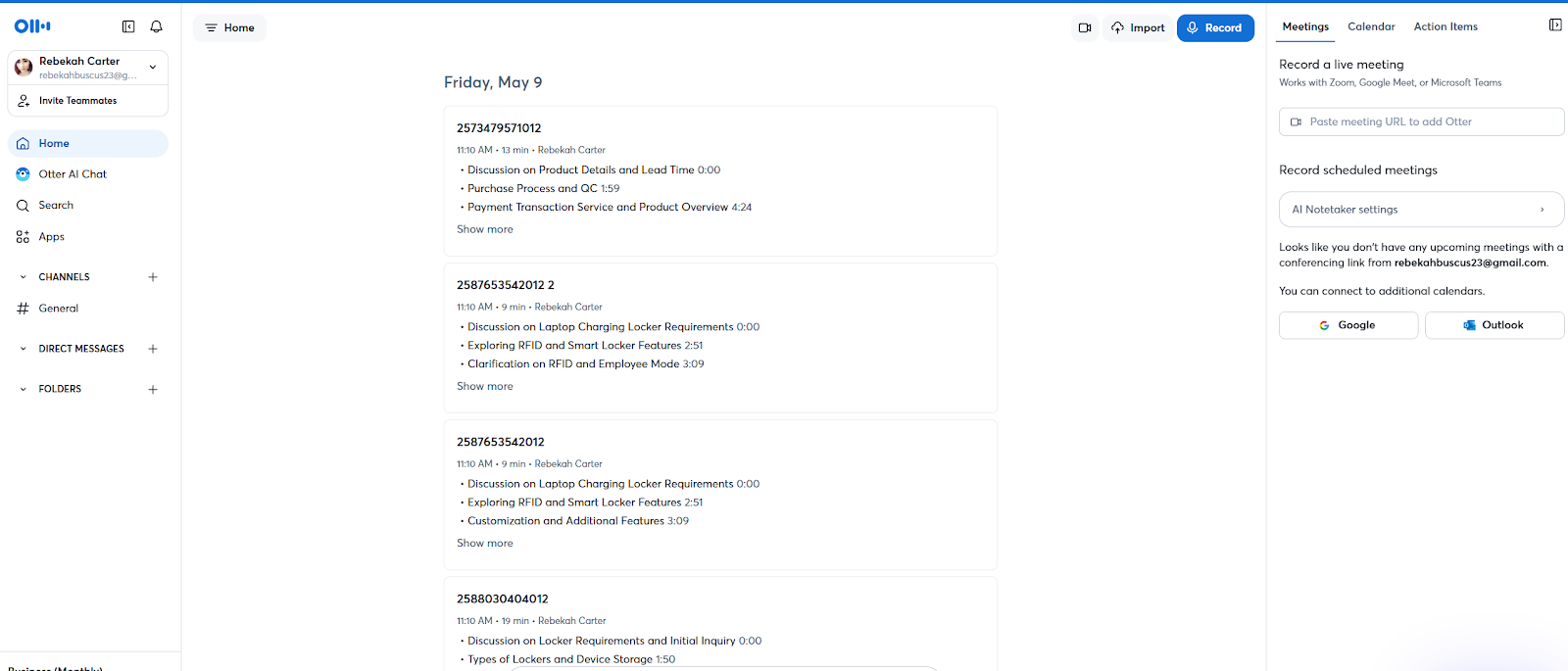The height and width of the screenshot is (671, 1568).
Task: Open the notifications bell
Action: (156, 26)
